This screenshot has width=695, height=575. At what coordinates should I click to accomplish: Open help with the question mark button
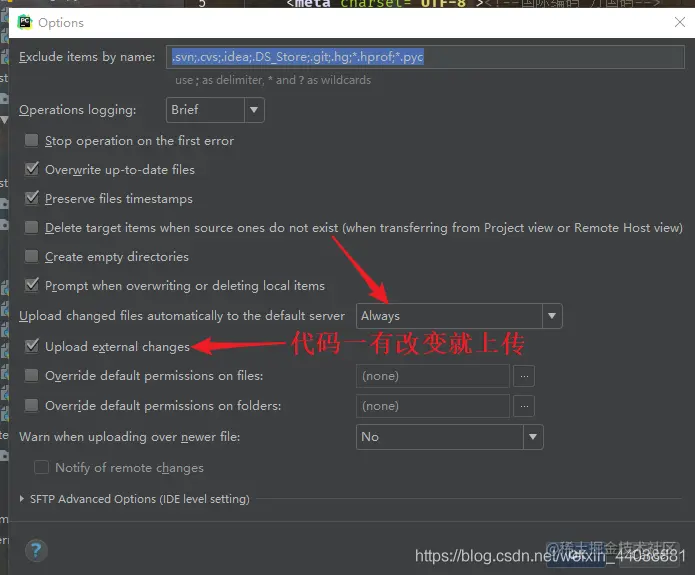click(36, 551)
